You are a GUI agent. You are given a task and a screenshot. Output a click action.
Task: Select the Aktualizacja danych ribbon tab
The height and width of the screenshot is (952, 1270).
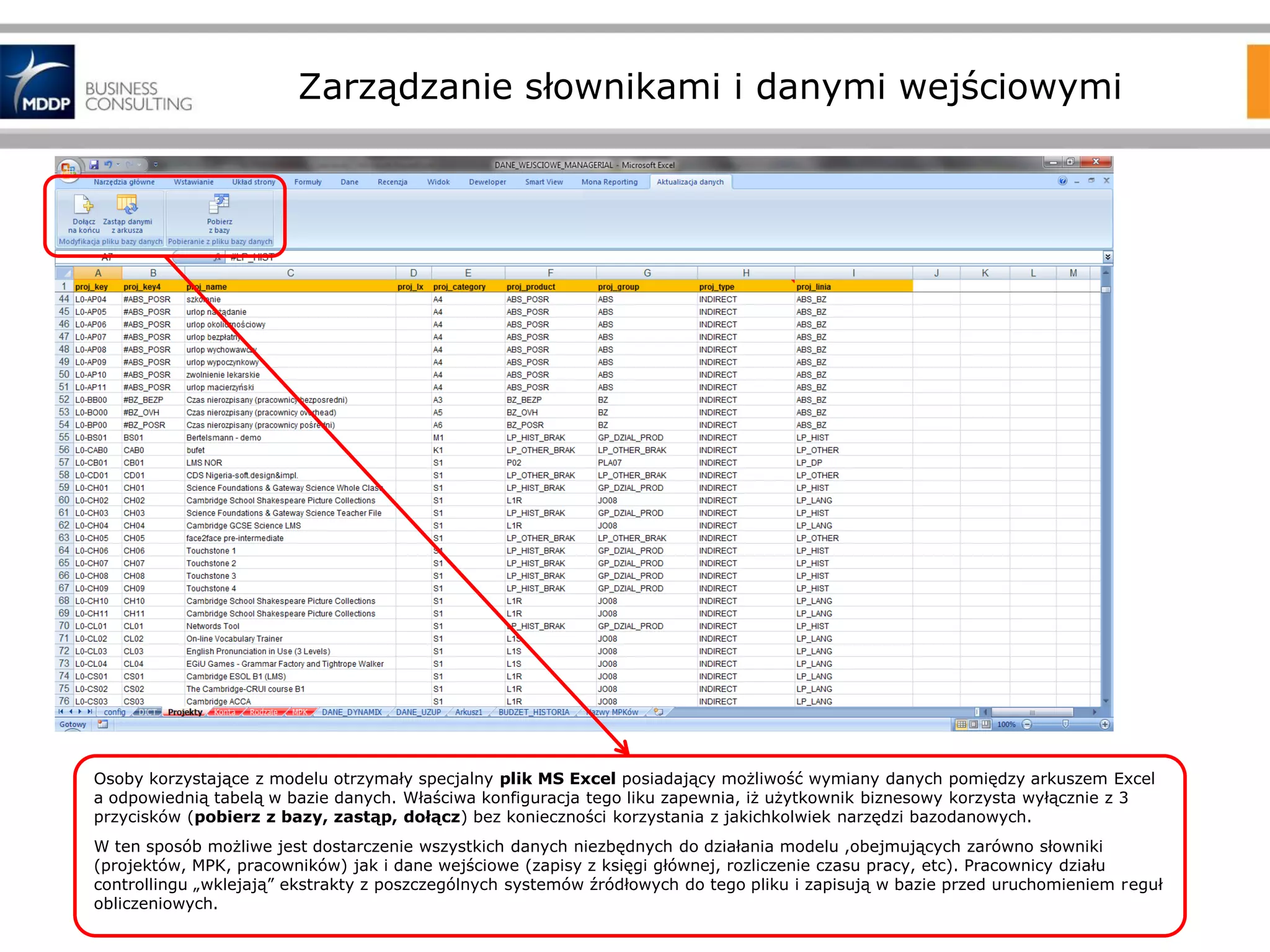tap(690, 182)
